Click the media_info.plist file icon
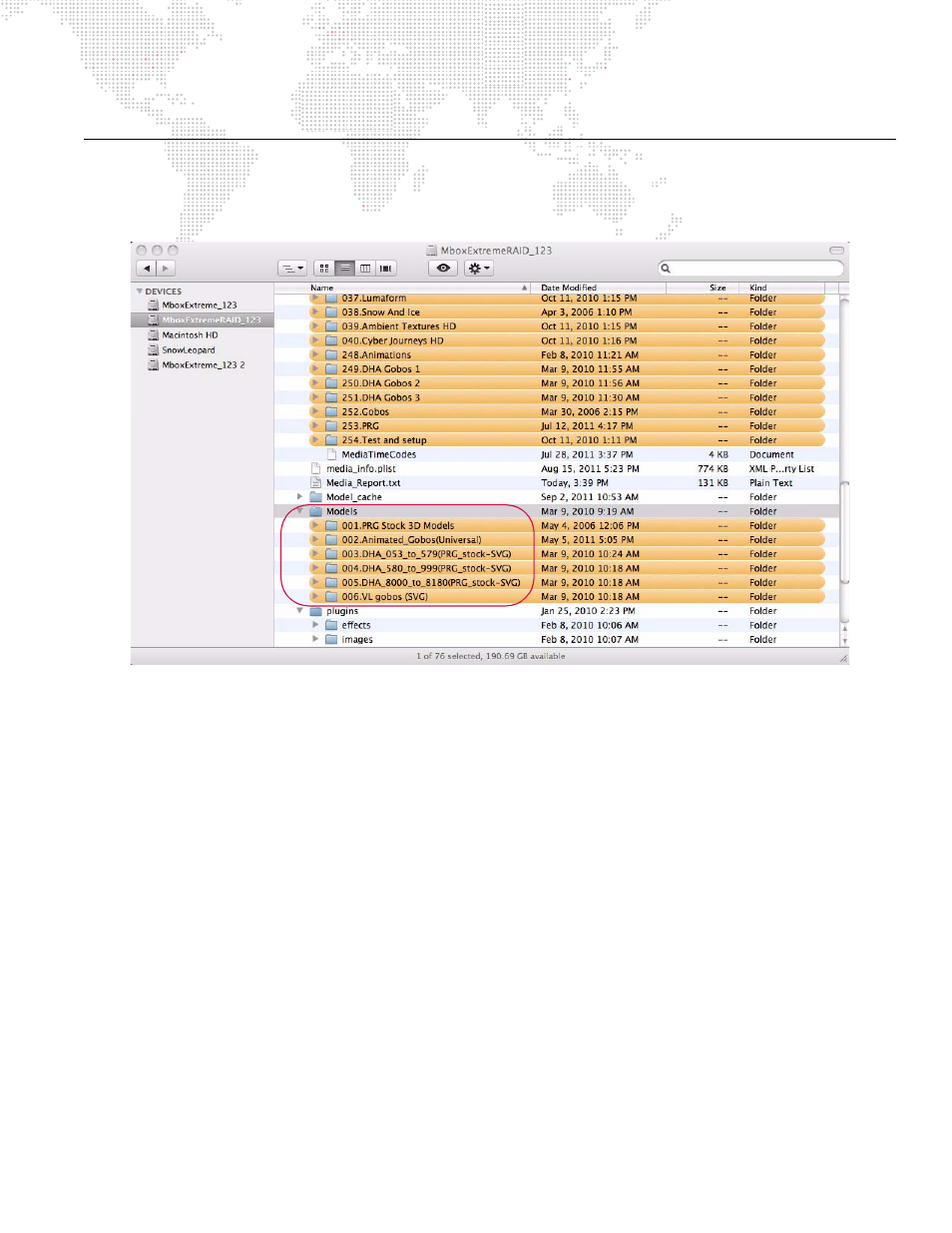Image resolution: width=952 pixels, height=1233 pixels. pyautogui.click(x=315, y=468)
